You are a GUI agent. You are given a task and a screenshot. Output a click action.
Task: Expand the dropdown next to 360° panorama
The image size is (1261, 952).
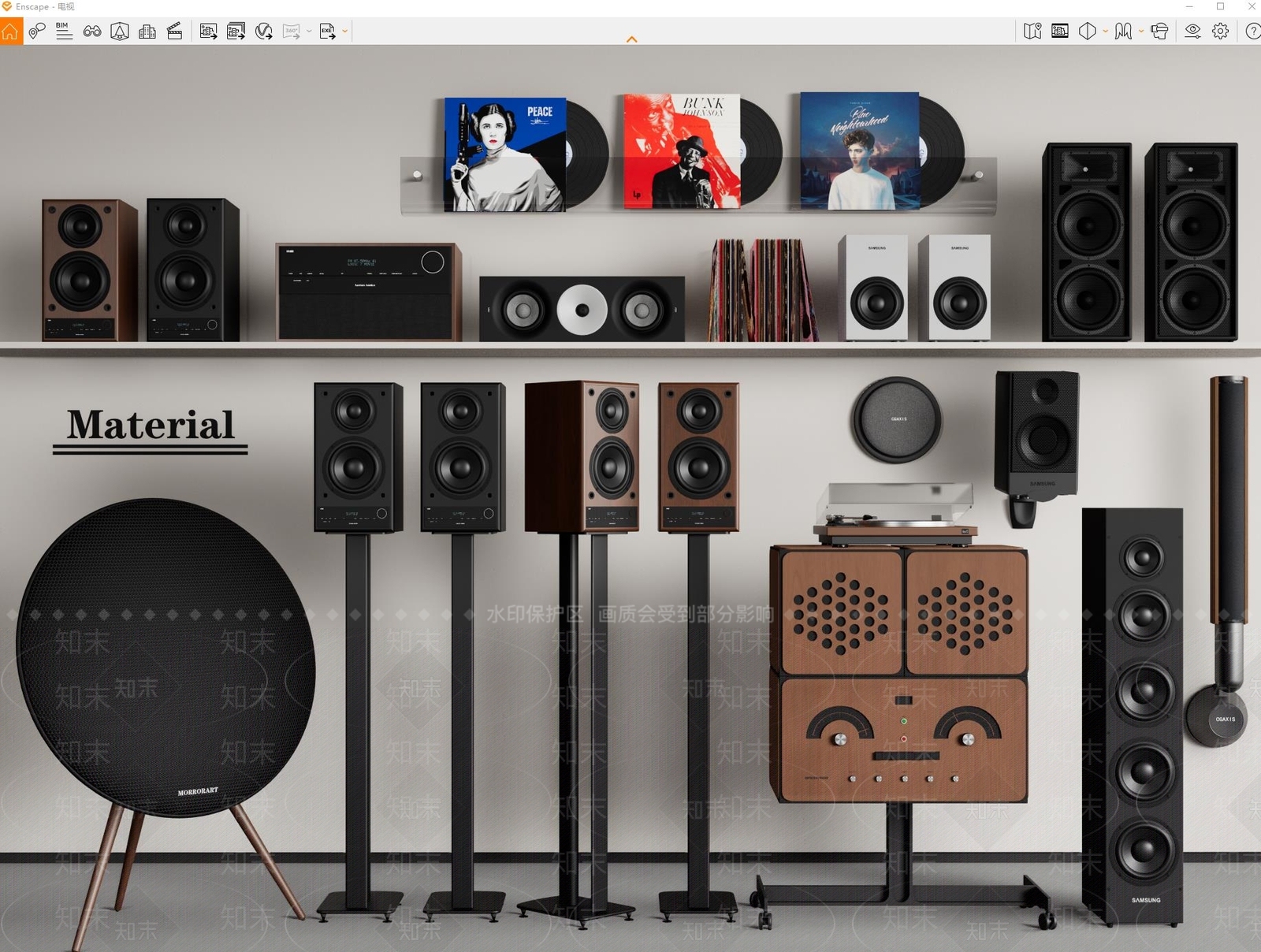pyautogui.click(x=309, y=32)
